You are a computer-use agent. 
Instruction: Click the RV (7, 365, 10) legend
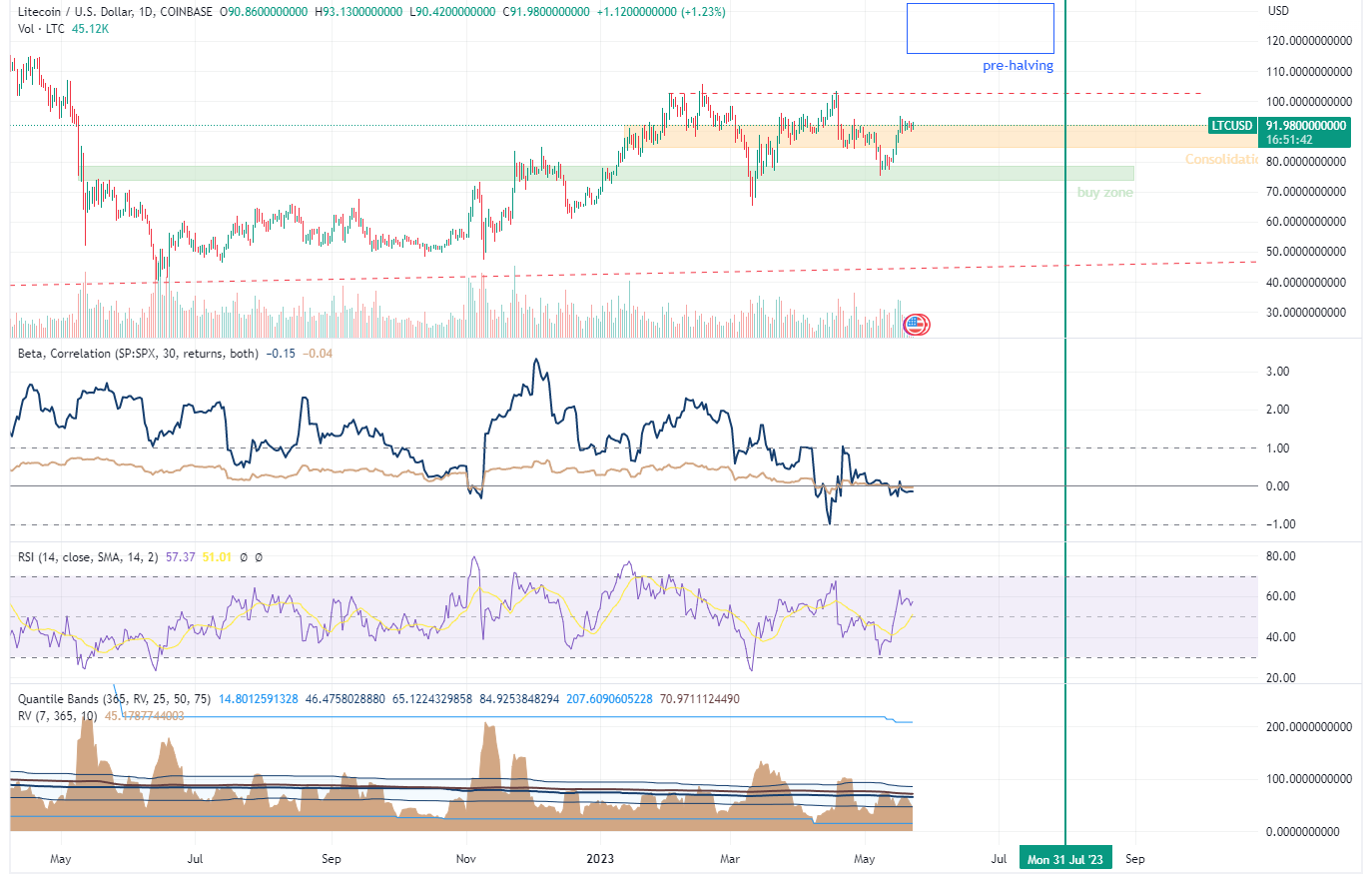coord(58,716)
